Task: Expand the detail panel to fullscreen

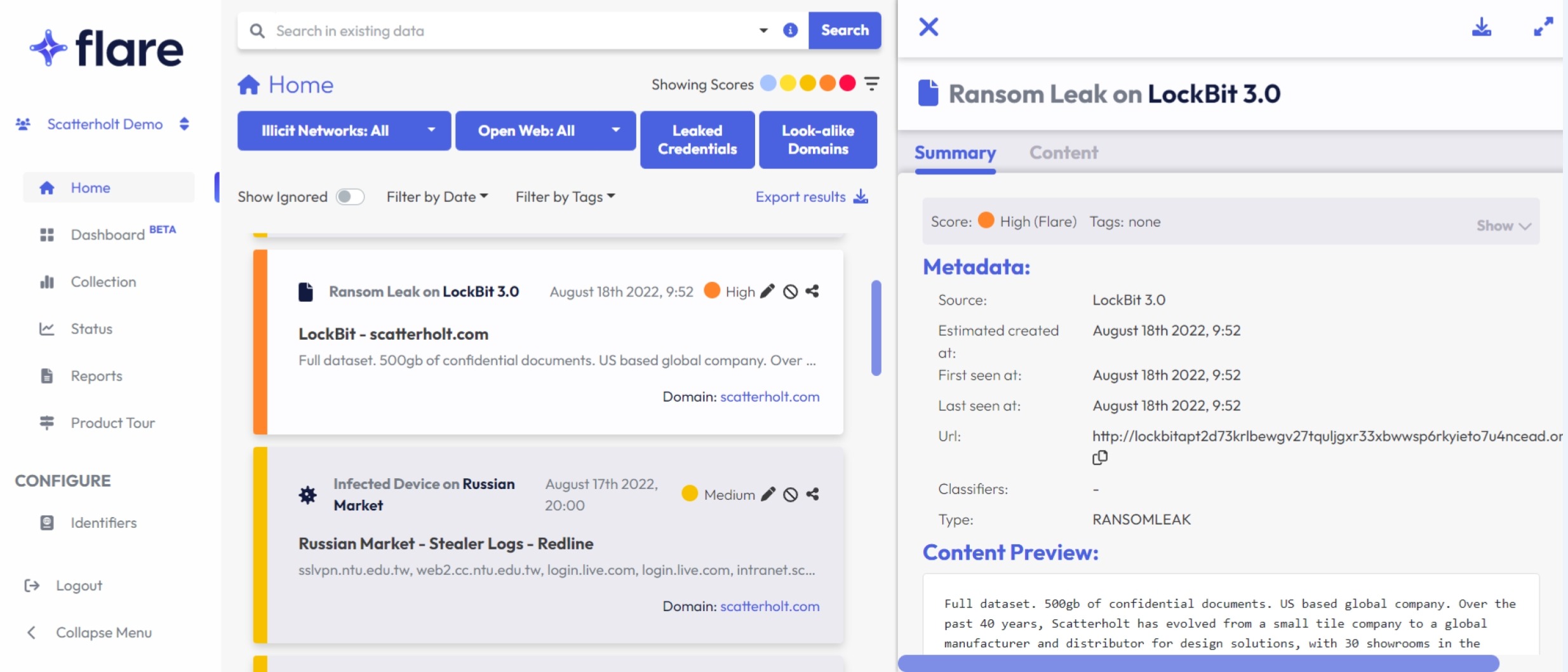Action: tap(1543, 27)
